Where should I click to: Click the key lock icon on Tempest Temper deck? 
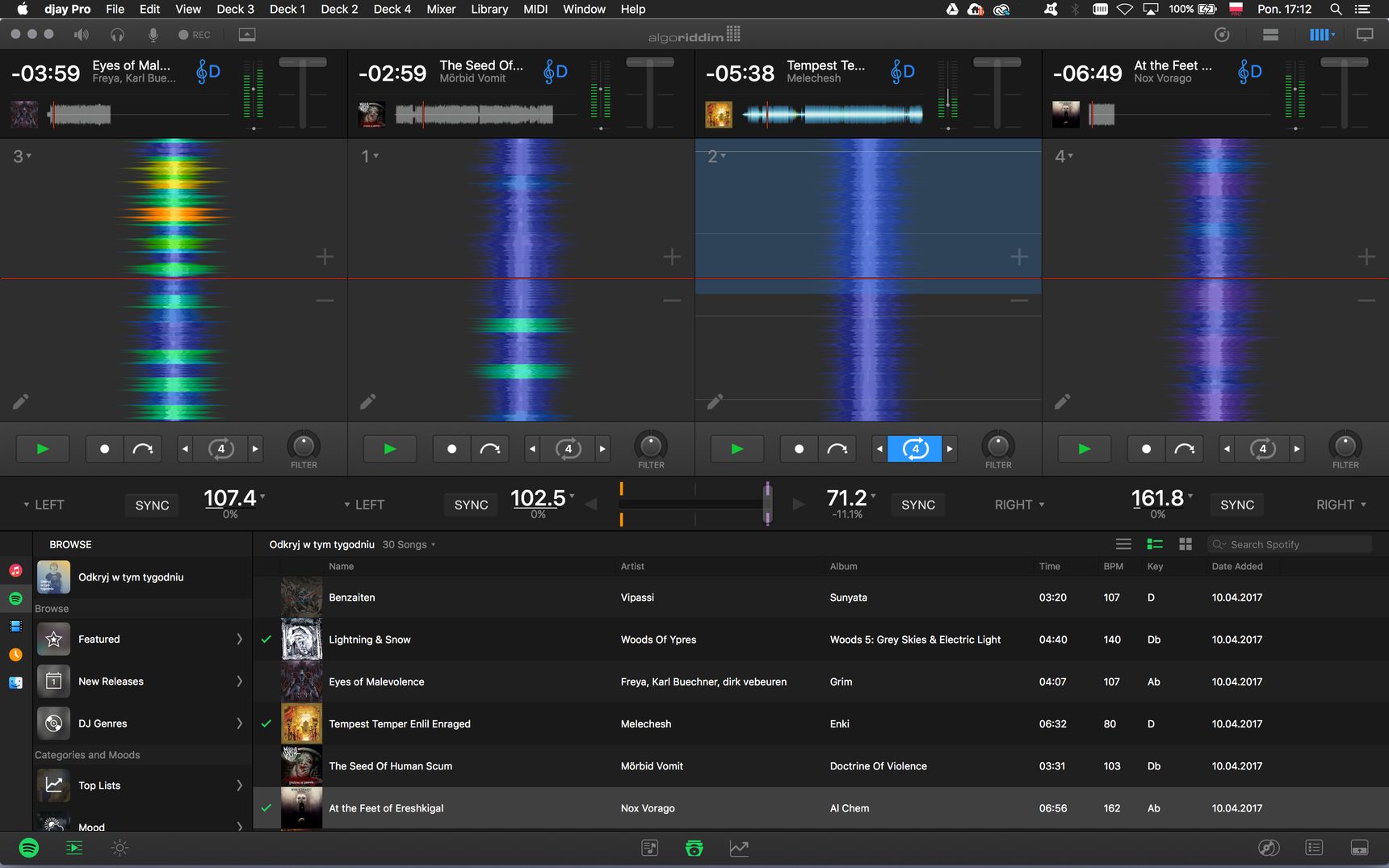tap(902, 72)
